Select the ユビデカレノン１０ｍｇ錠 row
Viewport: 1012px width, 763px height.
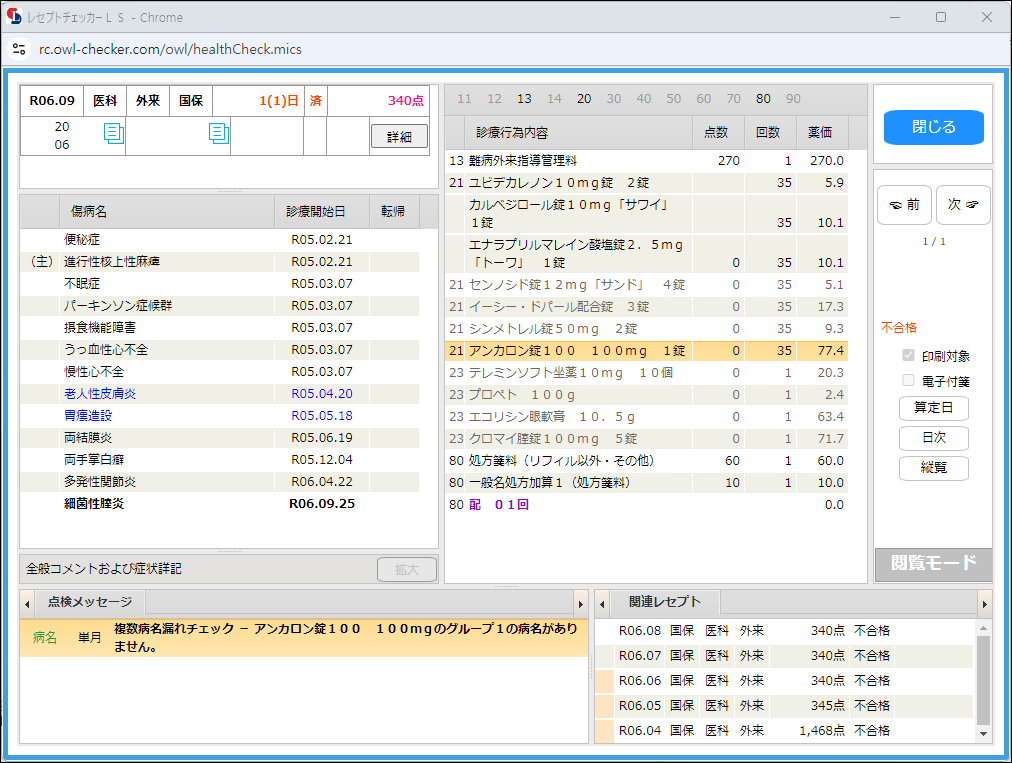click(646, 183)
